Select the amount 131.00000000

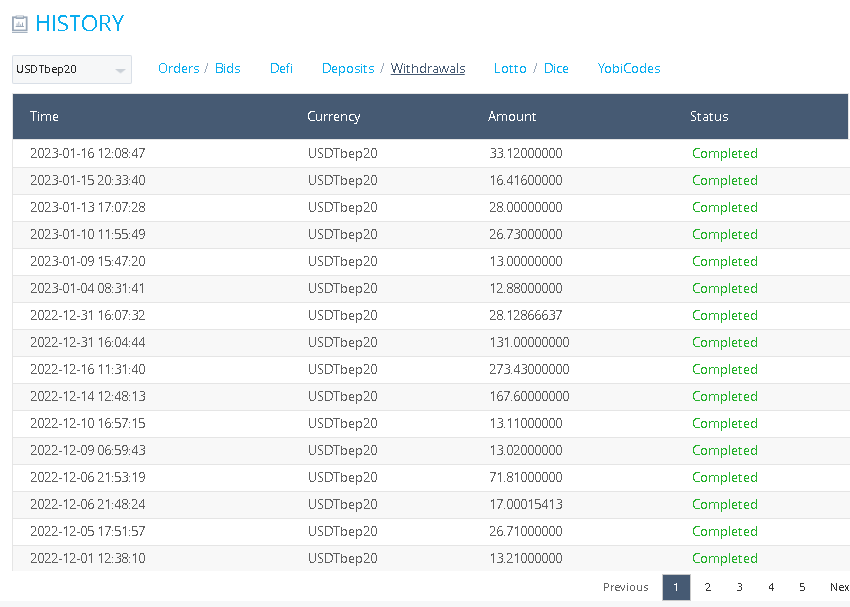point(529,343)
